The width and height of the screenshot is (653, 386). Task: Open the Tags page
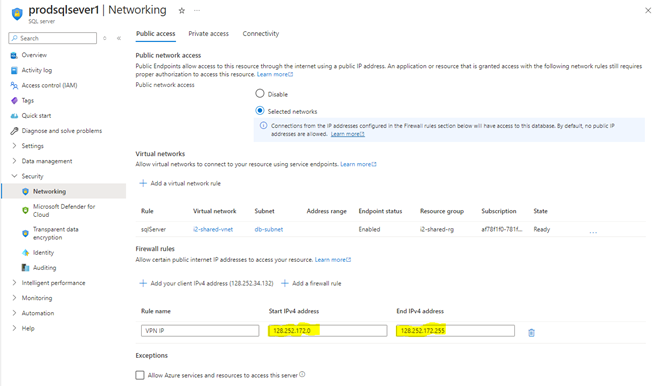coord(27,100)
